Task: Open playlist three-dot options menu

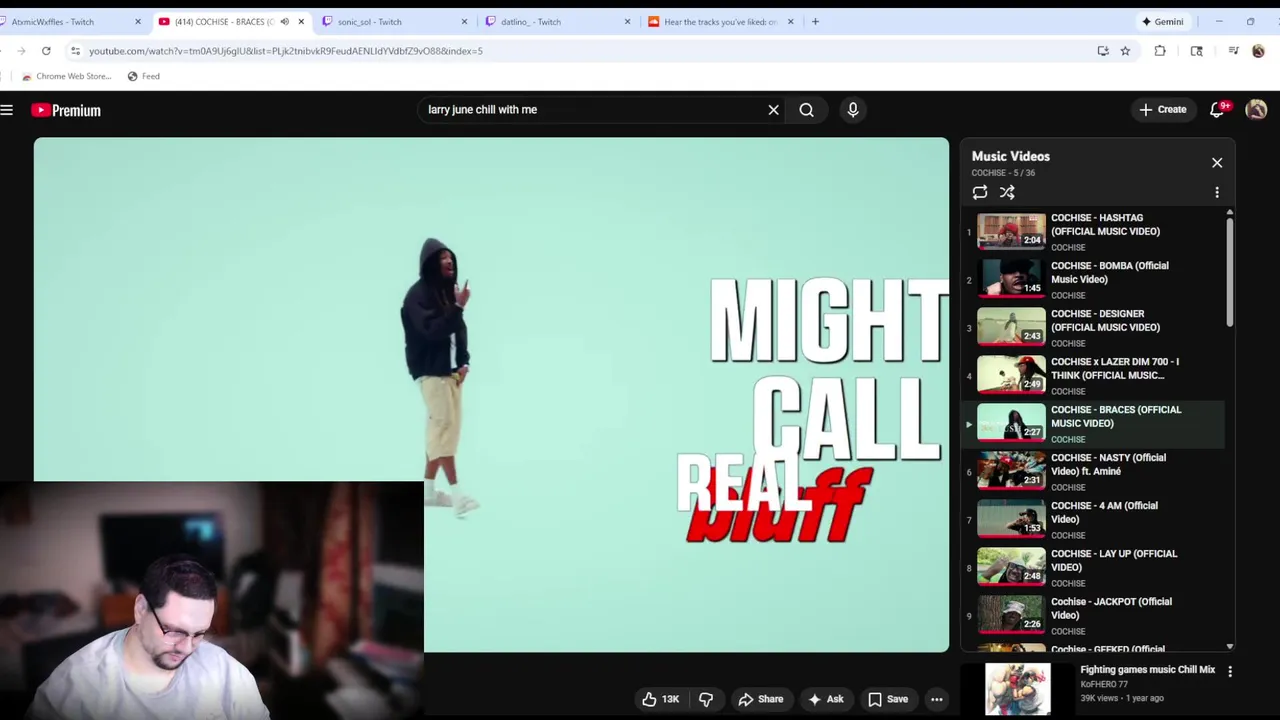Action: click(1217, 192)
